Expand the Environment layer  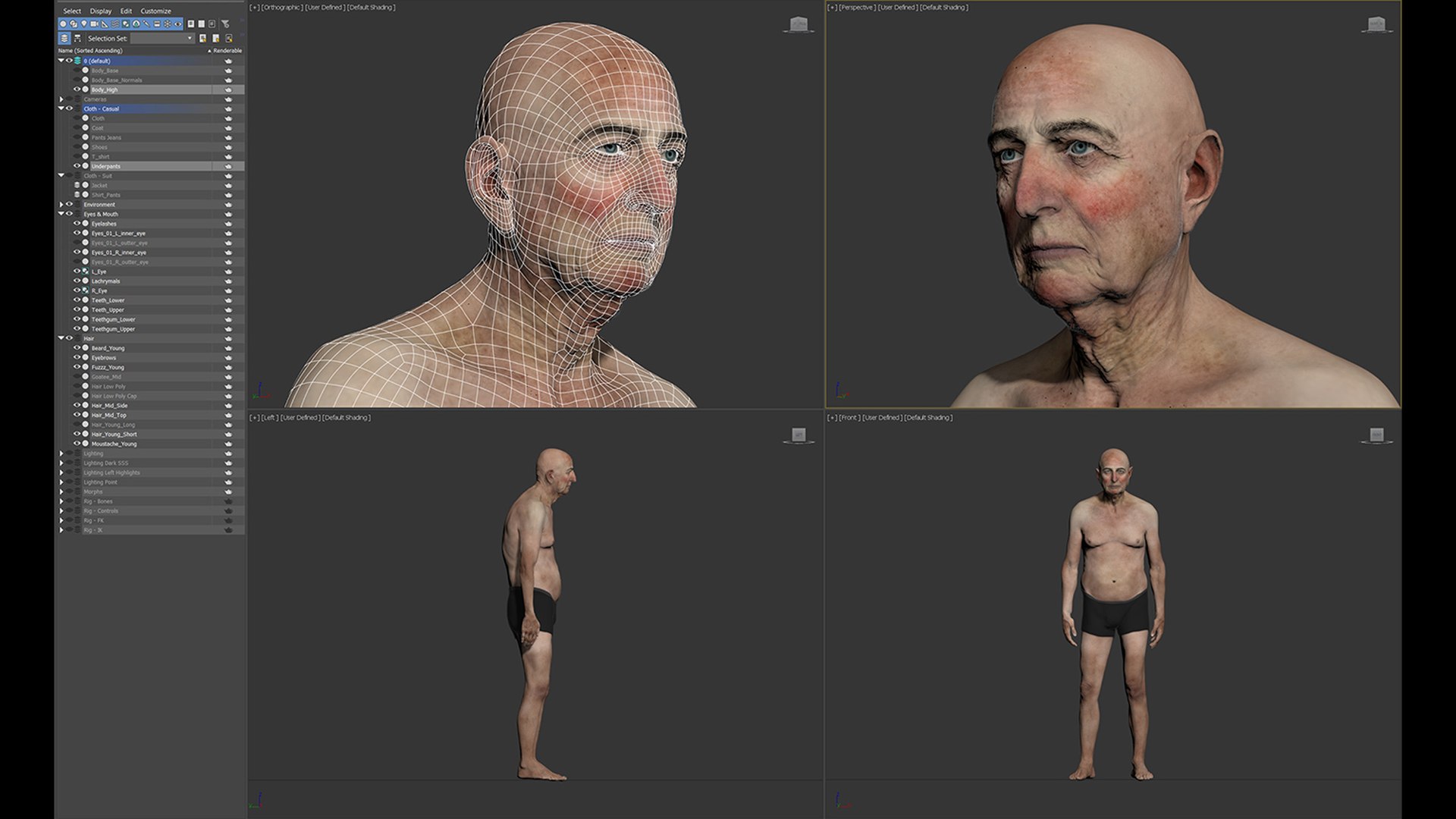(61, 205)
